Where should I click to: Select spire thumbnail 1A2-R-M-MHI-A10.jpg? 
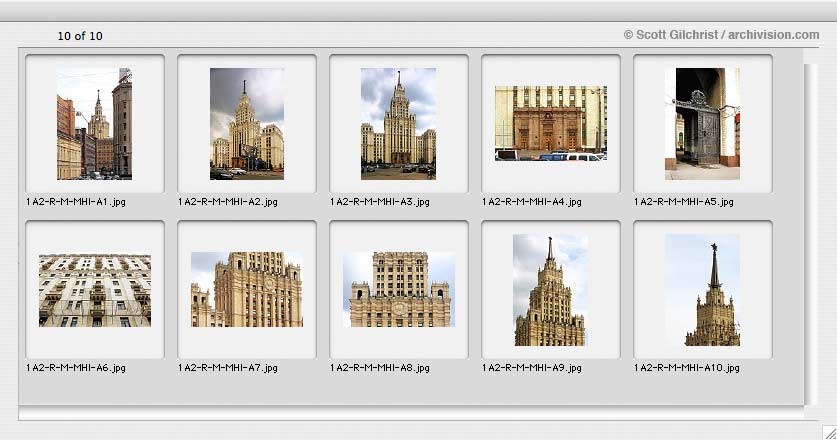click(702, 290)
